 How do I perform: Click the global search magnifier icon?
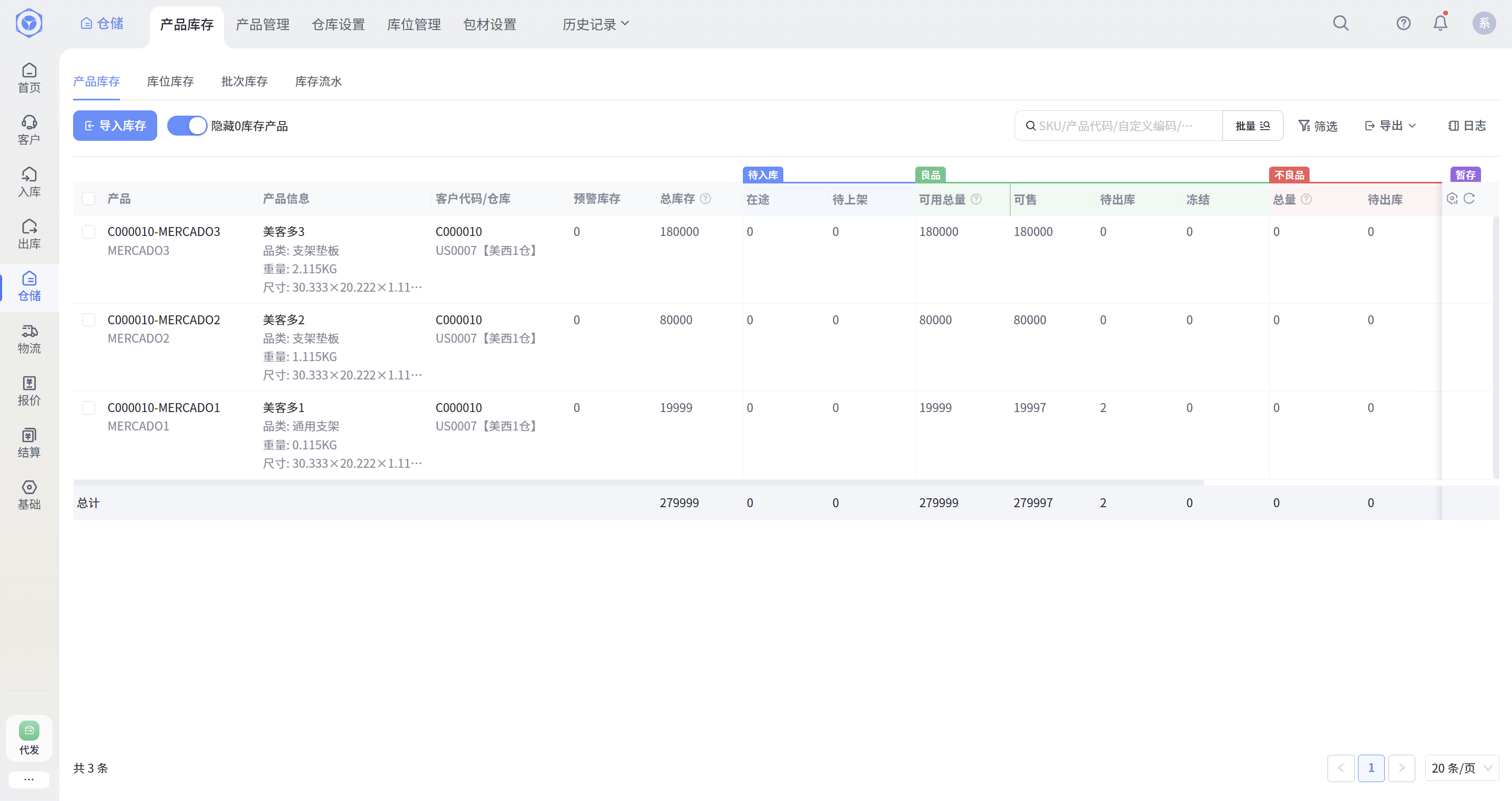click(x=1341, y=24)
